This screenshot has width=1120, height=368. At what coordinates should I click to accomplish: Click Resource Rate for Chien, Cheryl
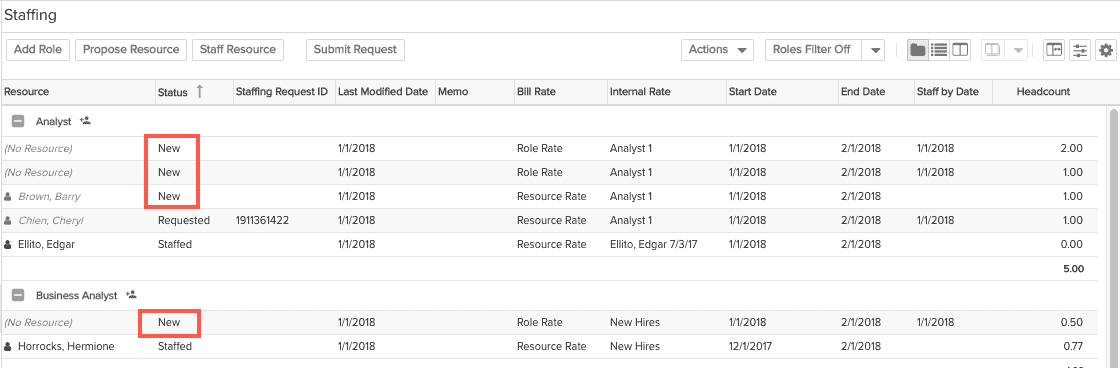[x=551, y=221]
